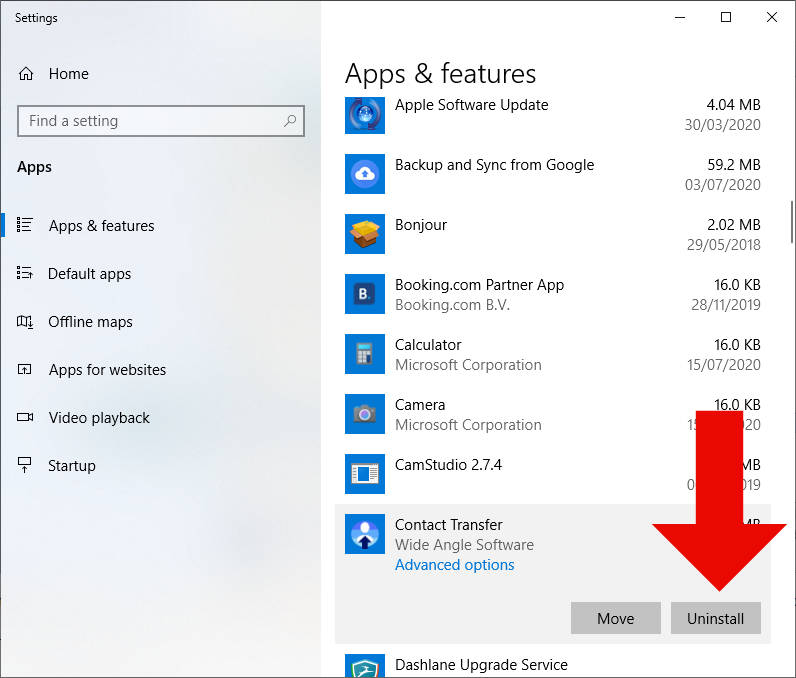
Task: Go to Offline maps settings
Action: point(90,322)
